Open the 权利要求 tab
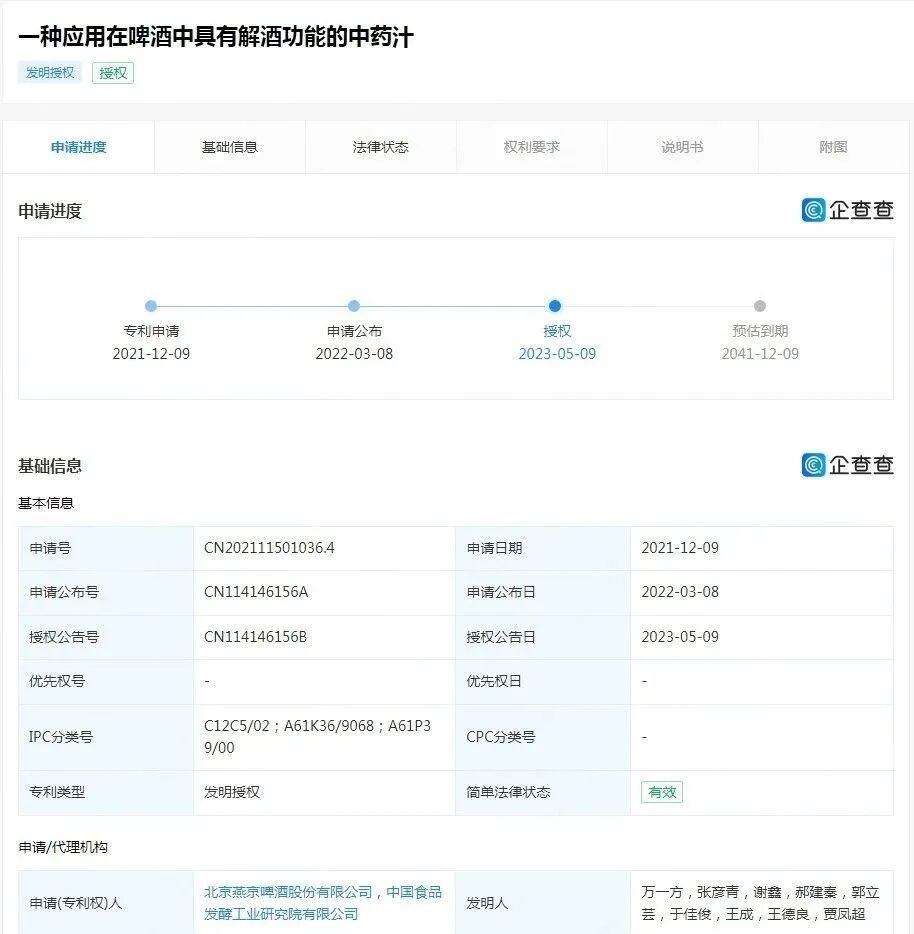 click(x=531, y=146)
